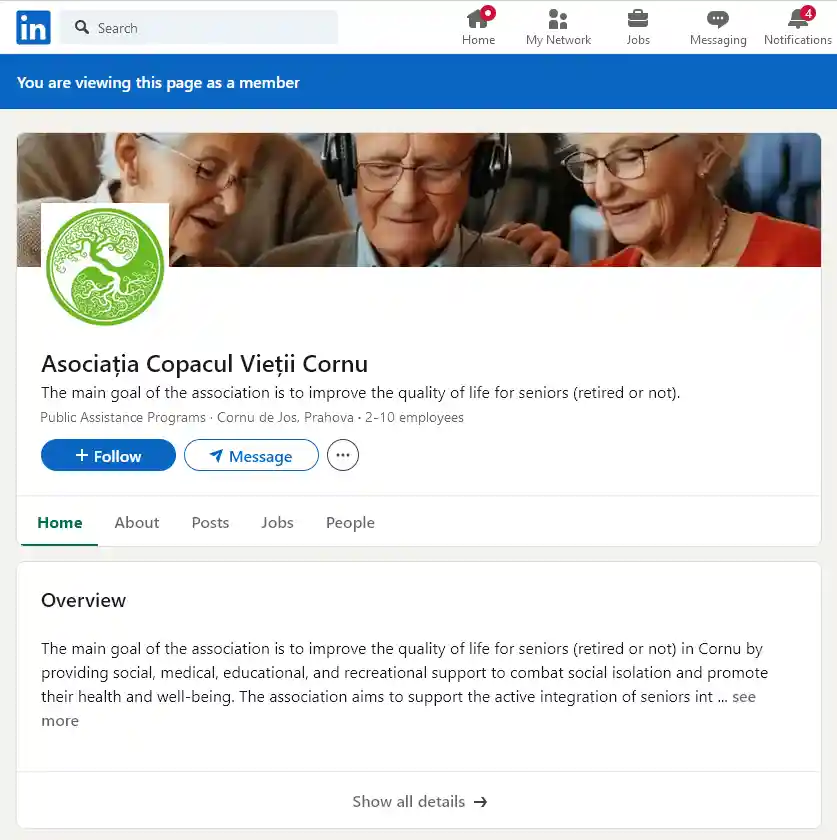
Task: Focus the Search input field
Action: [199, 27]
